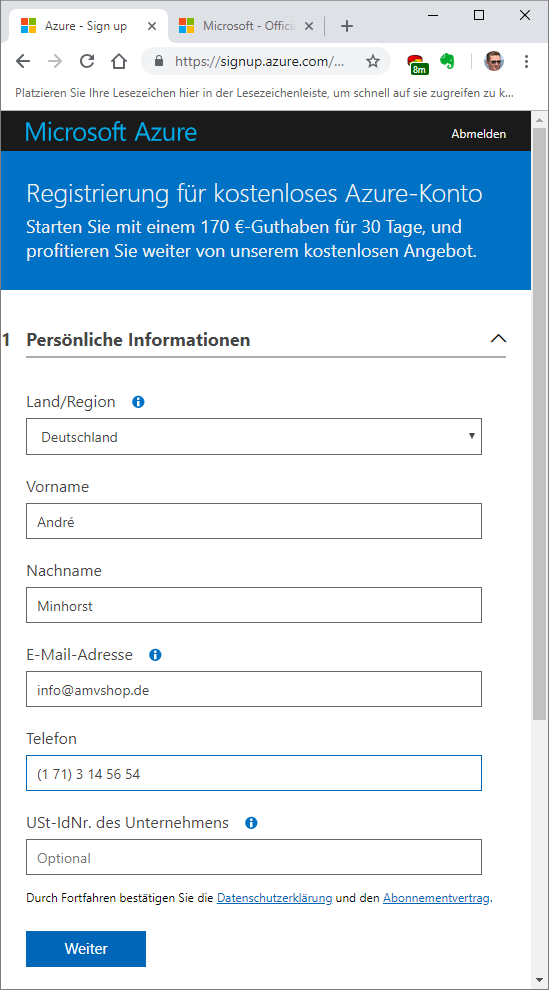Image resolution: width=549 pixels, height=990 pixels.
Task: Open the Evernote elephant extension
Action: tap(447, 61)
